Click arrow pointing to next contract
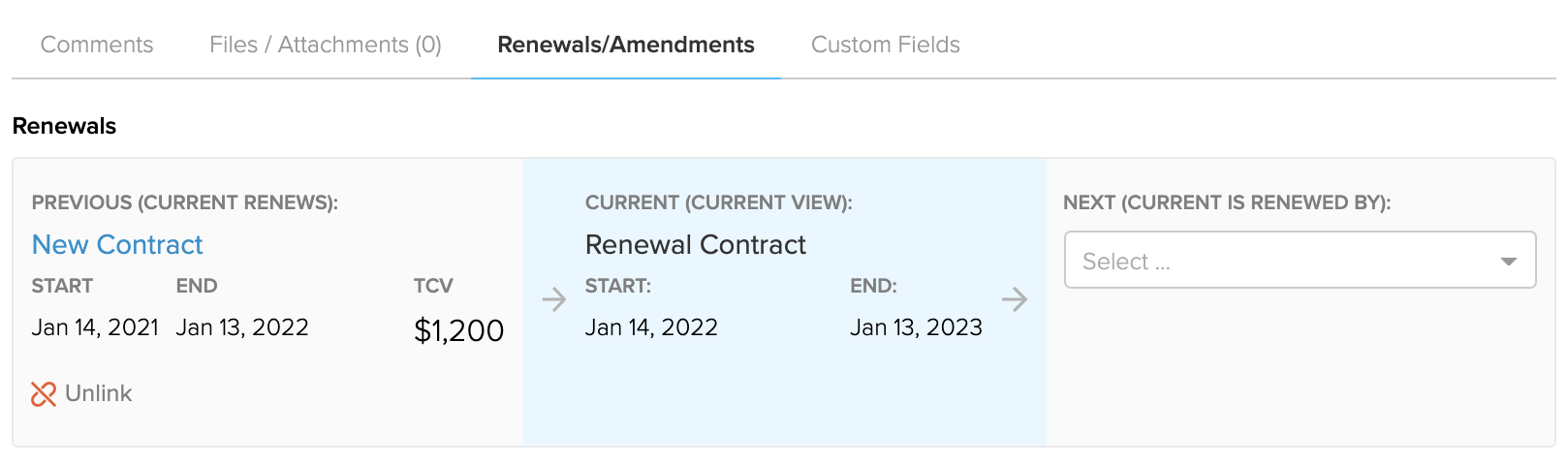Screen dimensions: 1568x465 [1015, 299]
